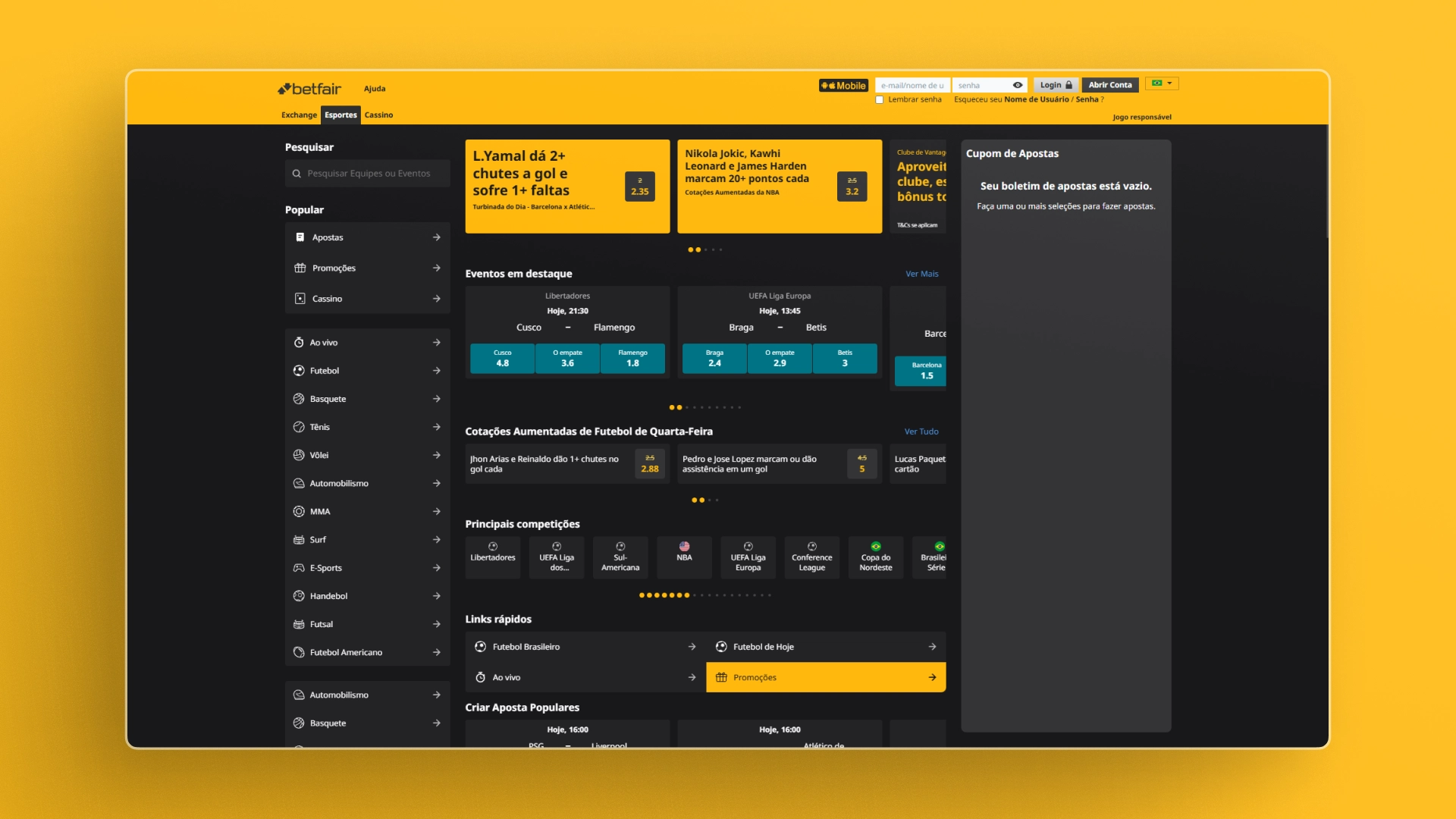The width and height of the screenshot is (1456, 819).
Task: Click the Conference League competition icon
Action: pos(812,546)
